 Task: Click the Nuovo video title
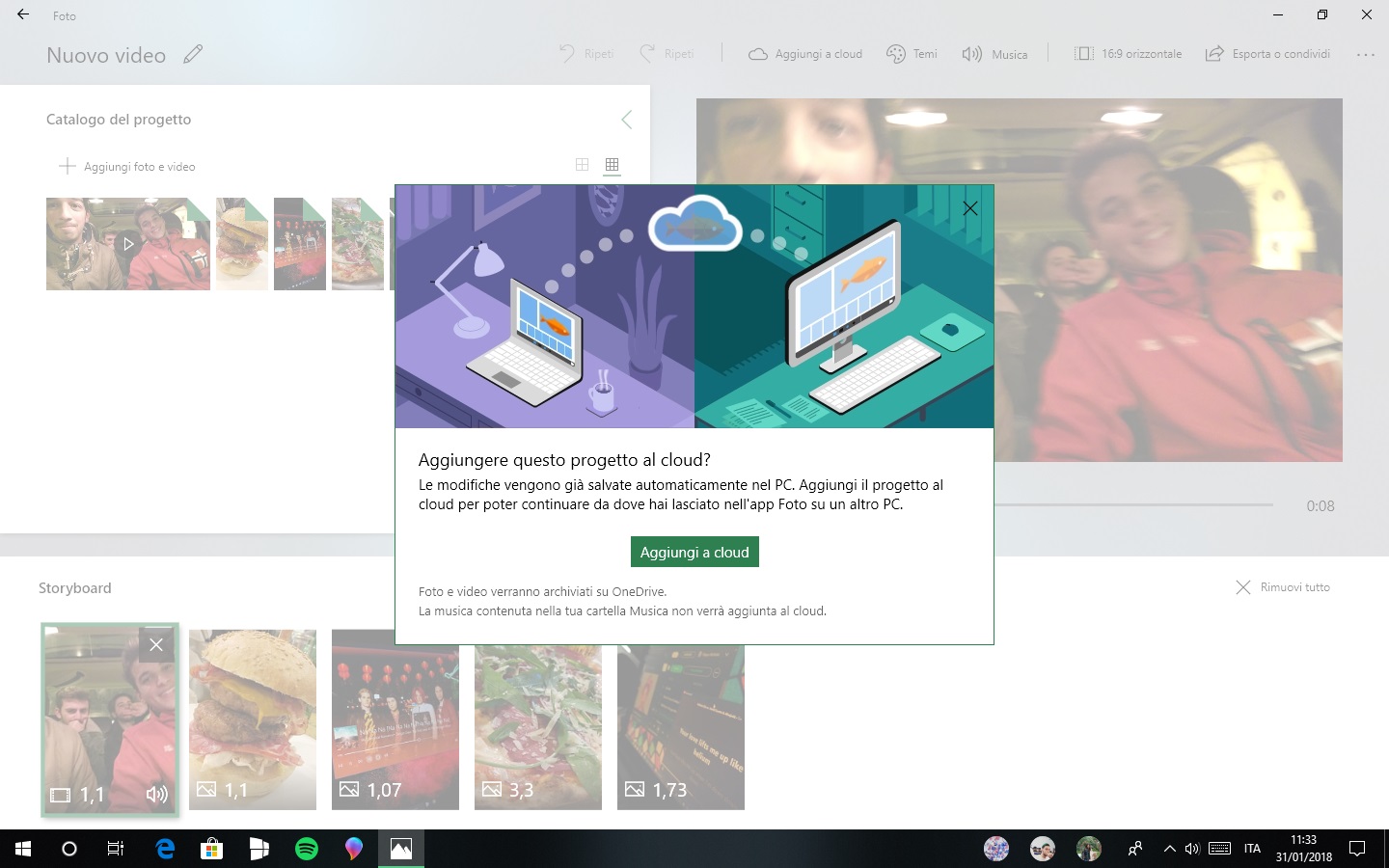tap(106, 55)
